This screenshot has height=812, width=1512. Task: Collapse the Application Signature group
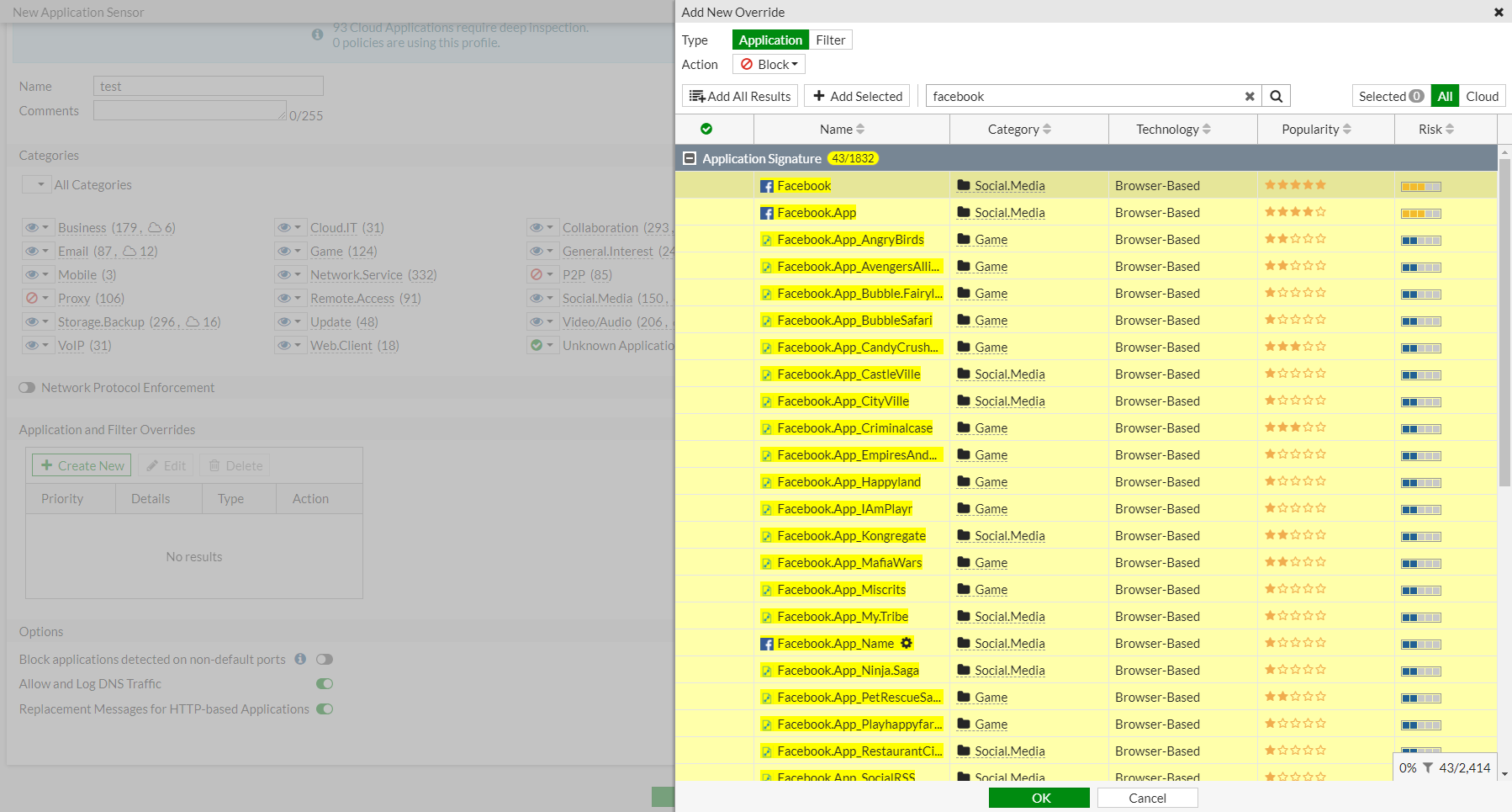690,158
